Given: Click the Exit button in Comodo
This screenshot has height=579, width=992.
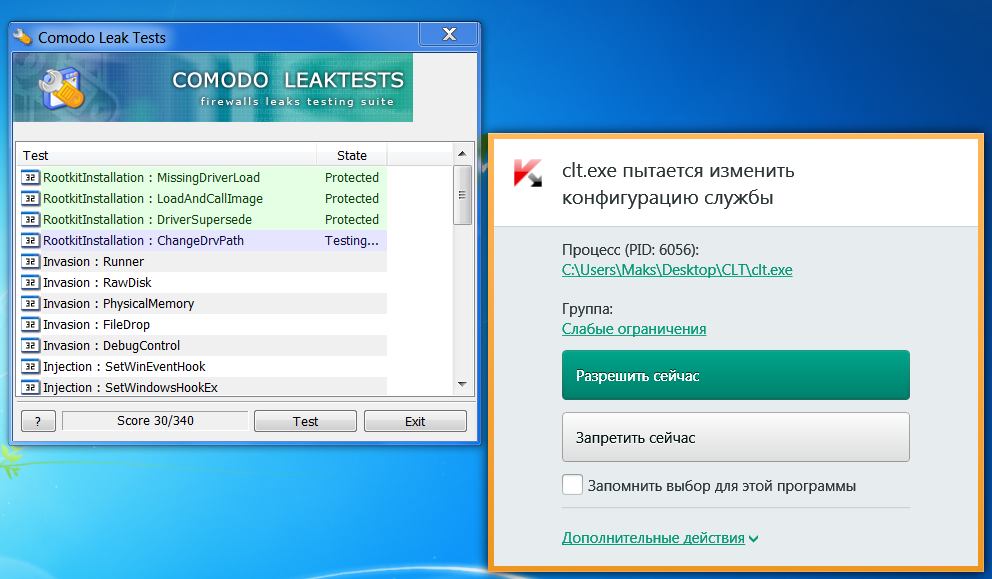Looking at the screenshot, I should click(x=415, y=421).
